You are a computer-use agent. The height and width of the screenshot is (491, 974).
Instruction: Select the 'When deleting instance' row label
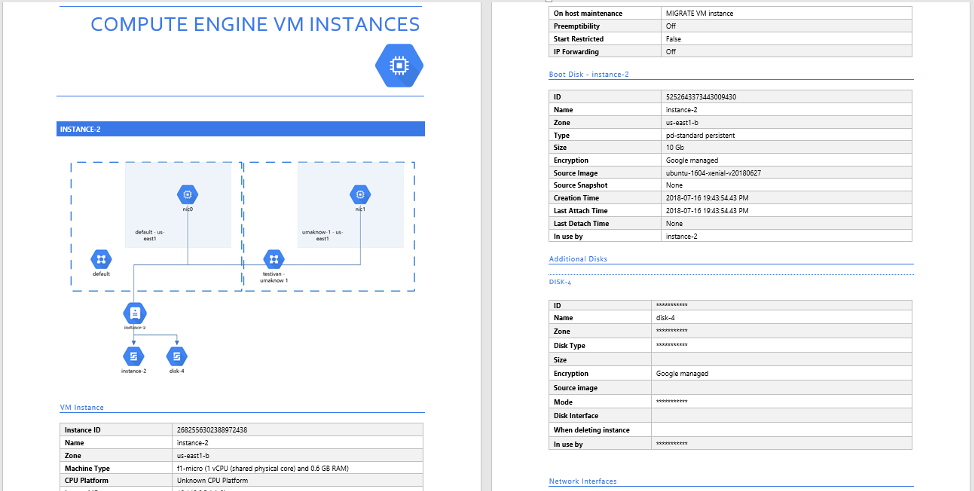[x=591, y=430]
